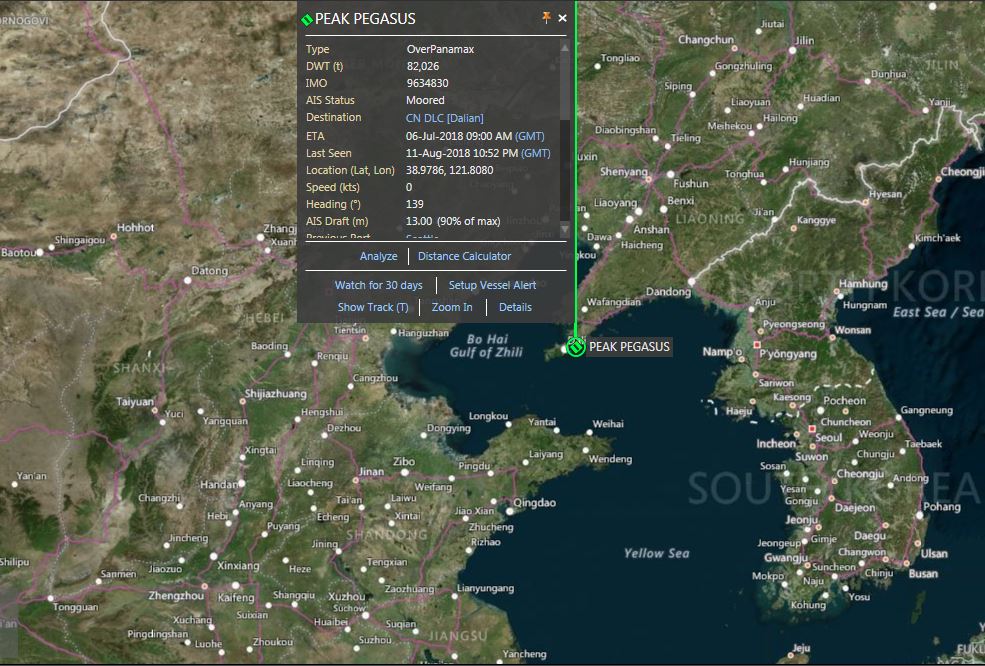This screenshot has height=666, width=985.
Task: Toggle GMT timezone beside Last Seen
Action: (x=536, y=153)
